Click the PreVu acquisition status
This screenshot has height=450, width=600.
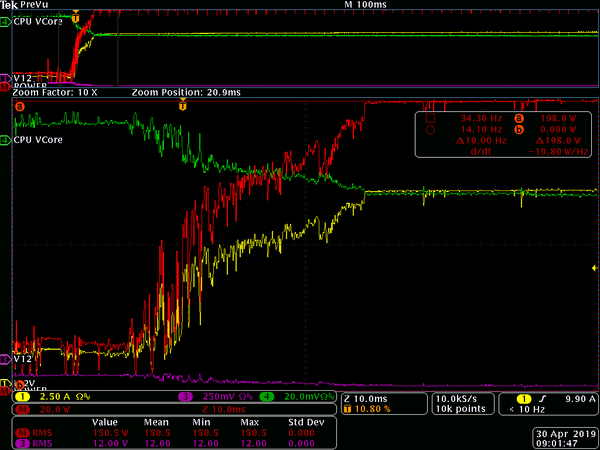[34, 5]
